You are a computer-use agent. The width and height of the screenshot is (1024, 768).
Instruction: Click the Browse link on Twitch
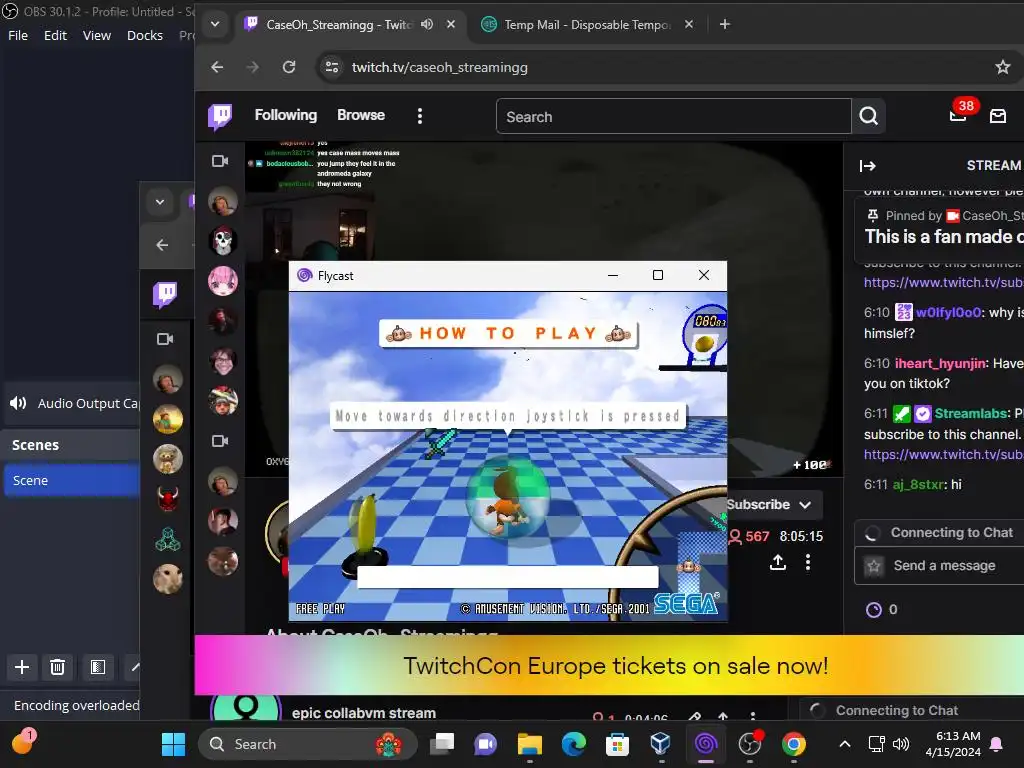(360, 115)
